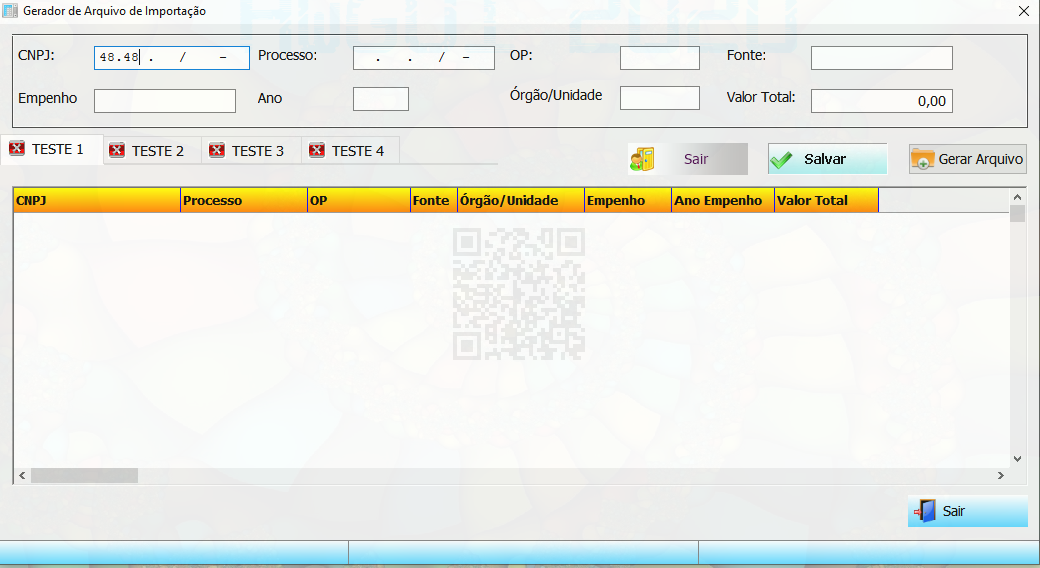
Task: Click the upper Sair button label
Action: 696,159
